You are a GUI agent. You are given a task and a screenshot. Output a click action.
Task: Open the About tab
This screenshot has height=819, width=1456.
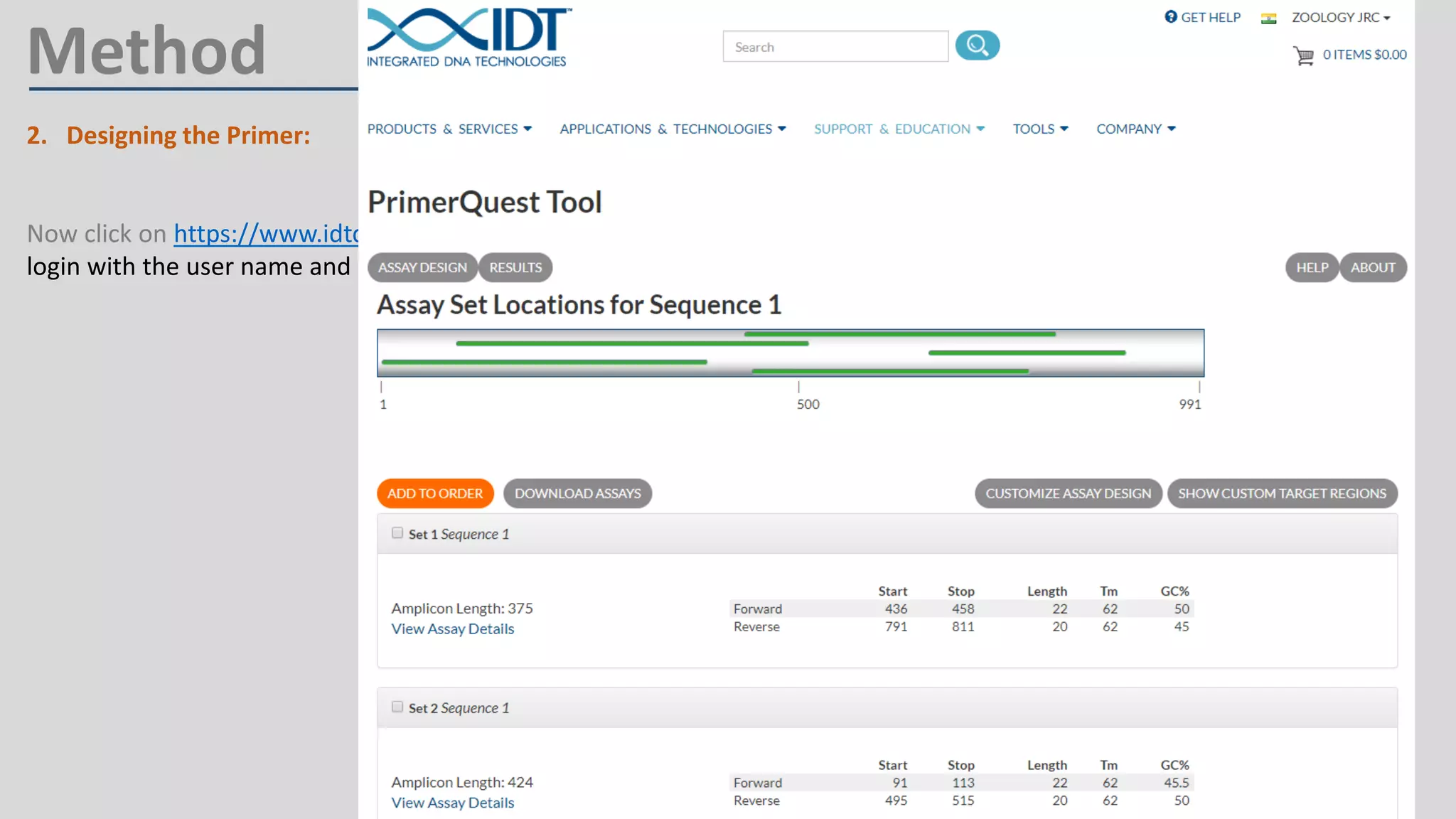(x=1373, y=267)
